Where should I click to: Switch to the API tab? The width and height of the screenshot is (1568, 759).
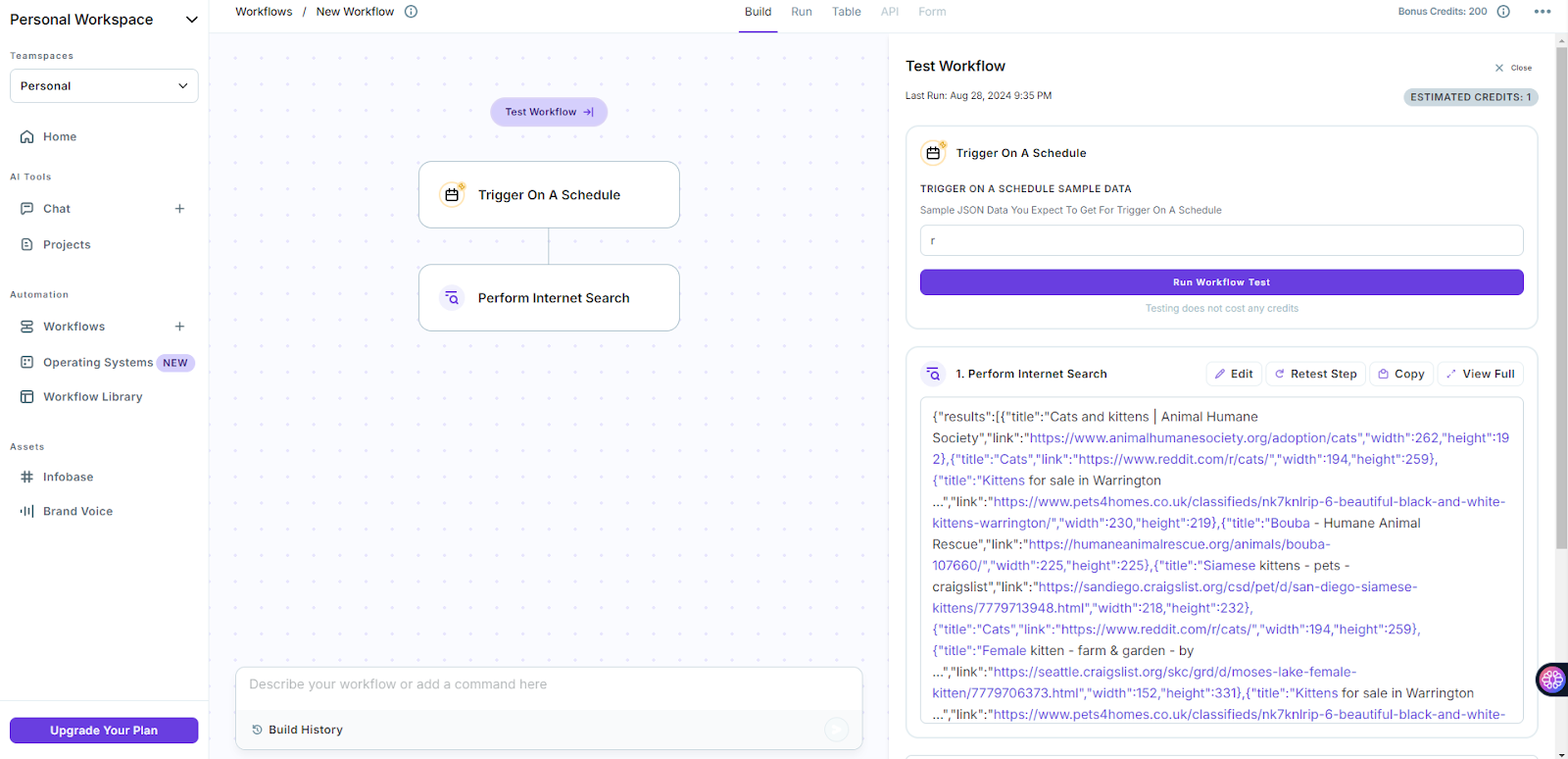890,12
